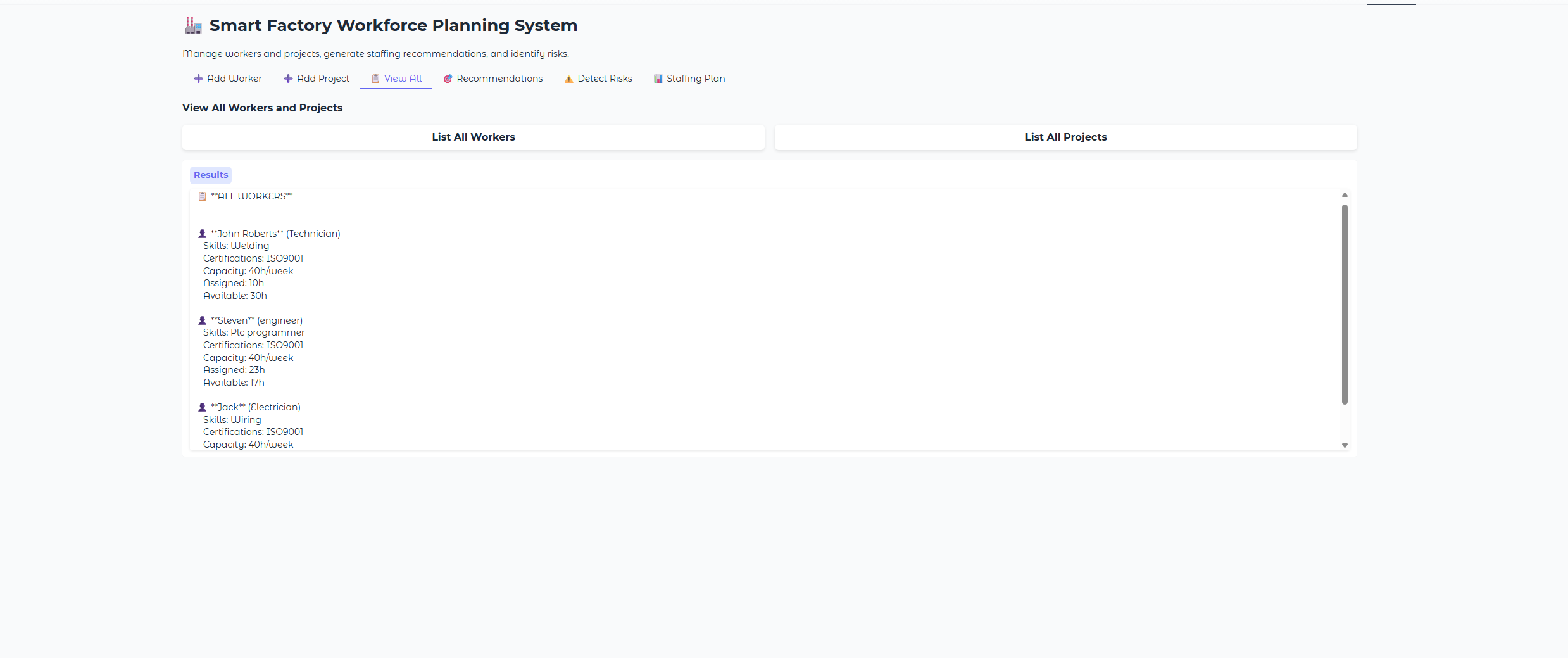Click the 'Skills: Welding' line
This screenshot has height=658, width=1568.
coord(236,246)
